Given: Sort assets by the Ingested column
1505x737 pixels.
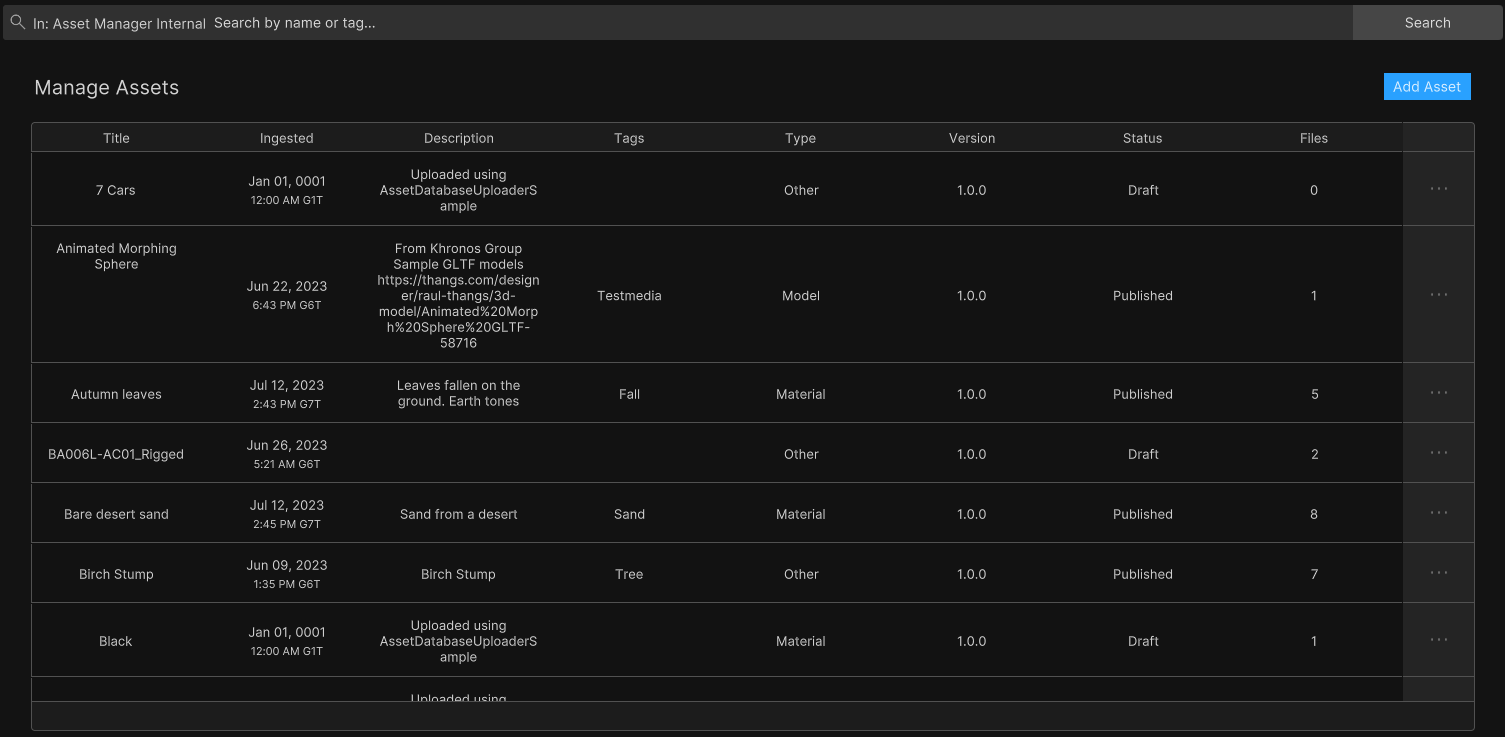Looking at the screenshot, I should click(287, 138).
